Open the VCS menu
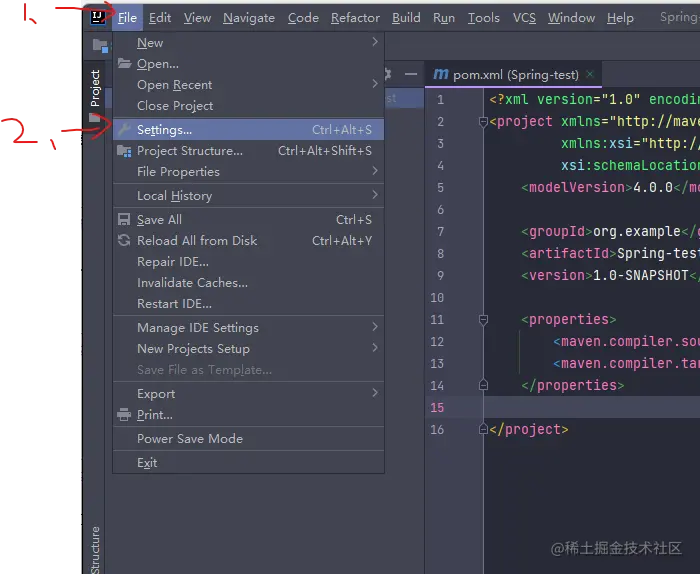 524,18
